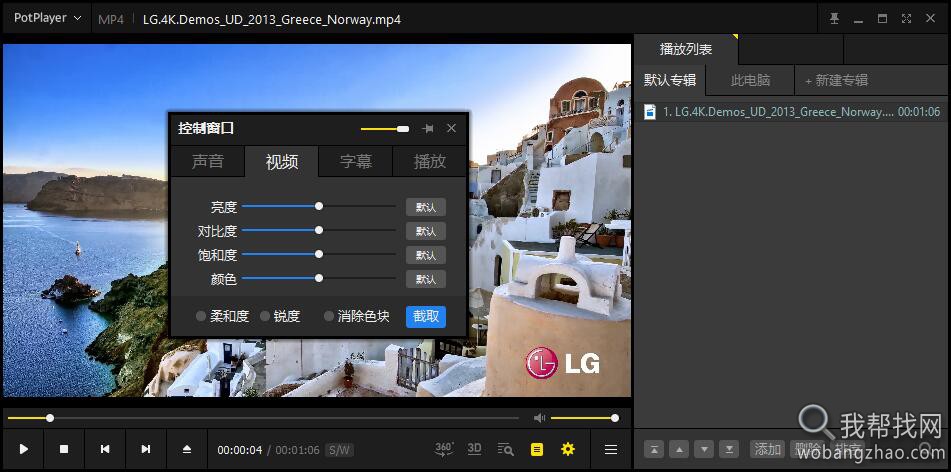Click the 亮度 slider handle

(x=318, y=206)
